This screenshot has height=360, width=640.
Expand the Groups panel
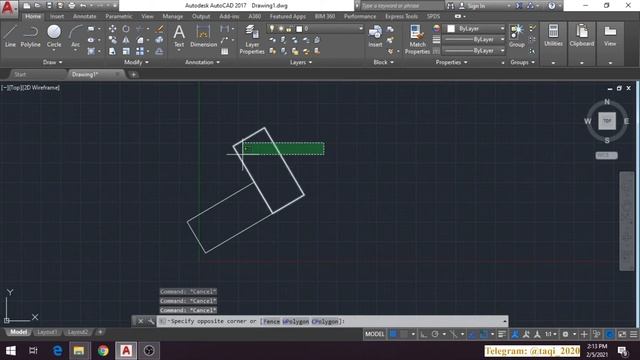pos(522,62)
